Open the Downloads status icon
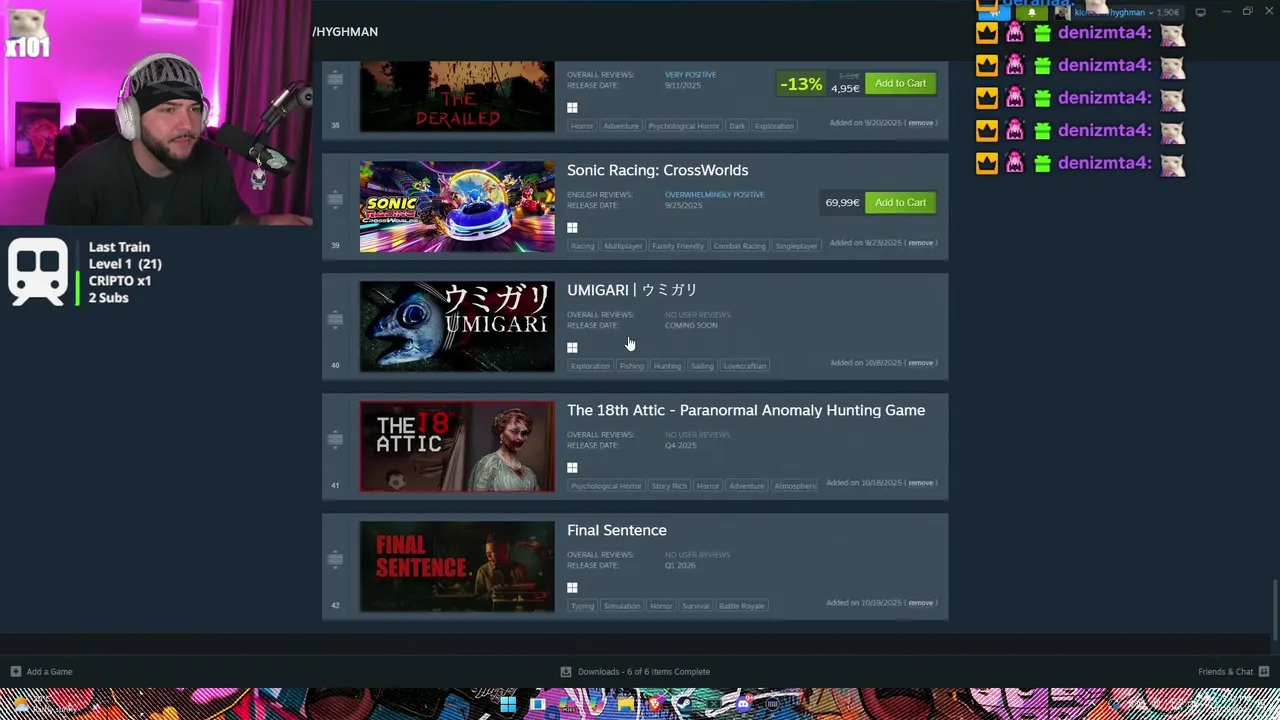1280x720 pixels. point(565,671)
